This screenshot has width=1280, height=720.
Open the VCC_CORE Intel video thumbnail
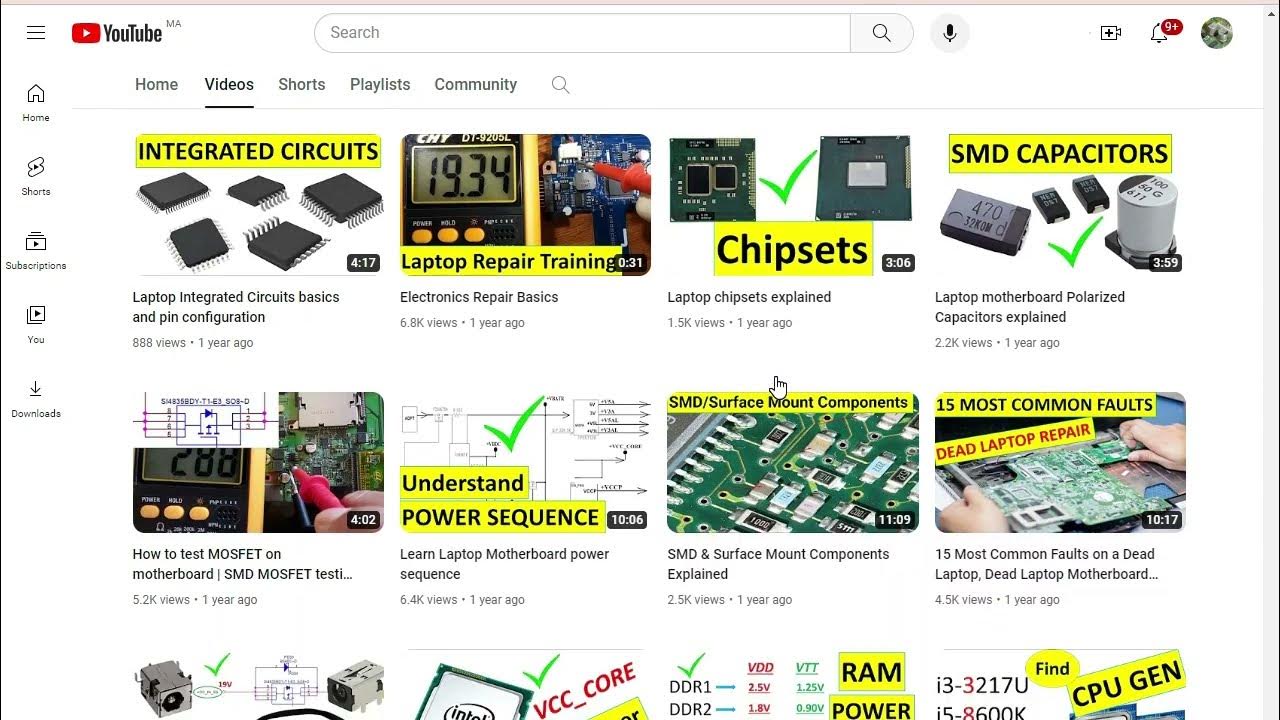[x=525, y=685]
